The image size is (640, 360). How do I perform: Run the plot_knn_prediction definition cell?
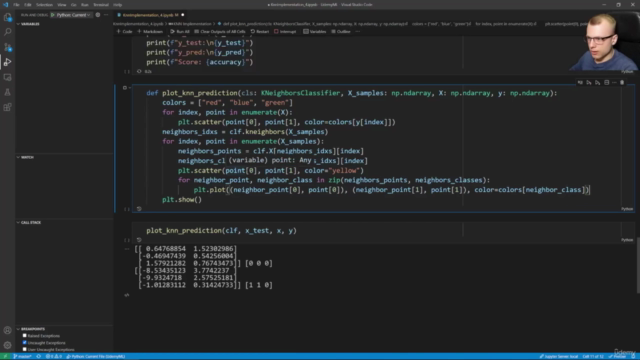point(125,87)
